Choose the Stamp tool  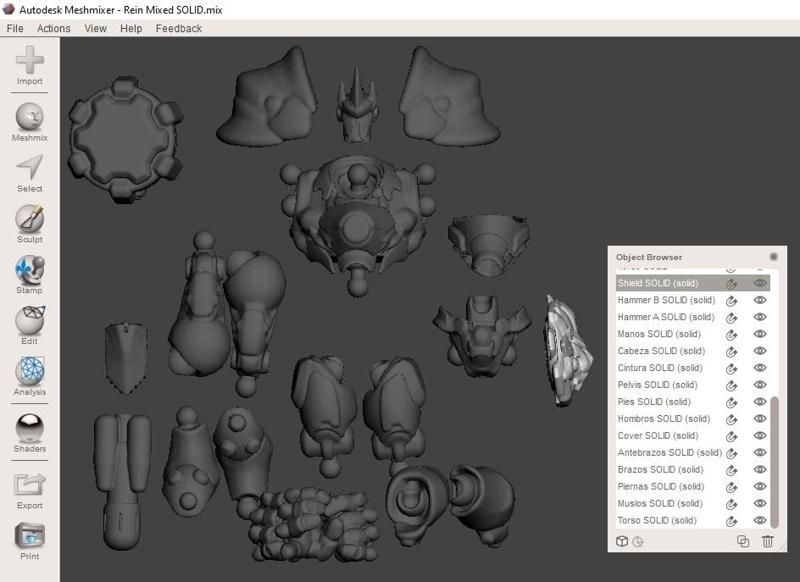[x=30, y=274]
